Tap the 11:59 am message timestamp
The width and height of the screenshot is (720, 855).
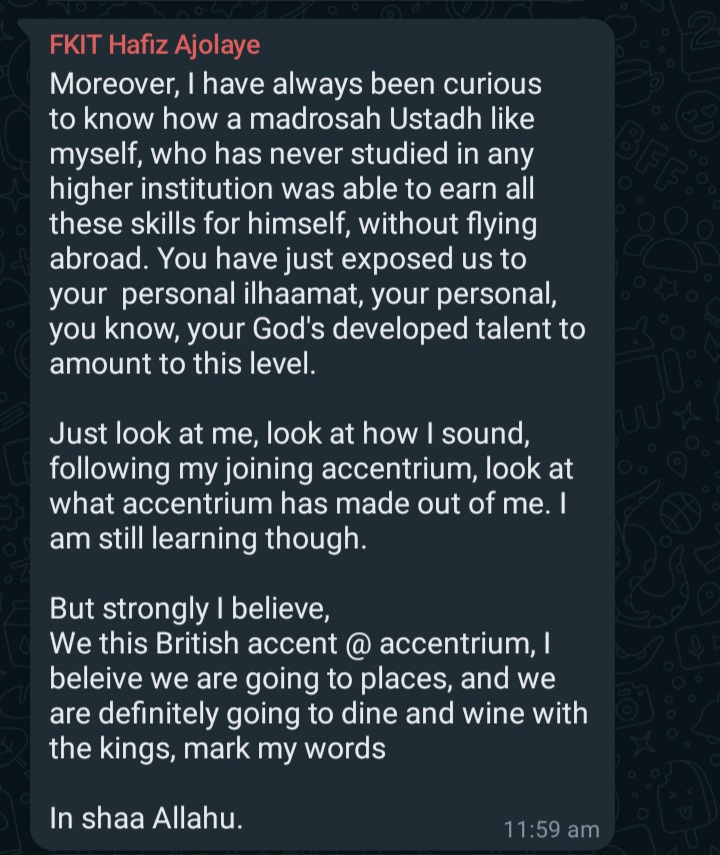551,829
